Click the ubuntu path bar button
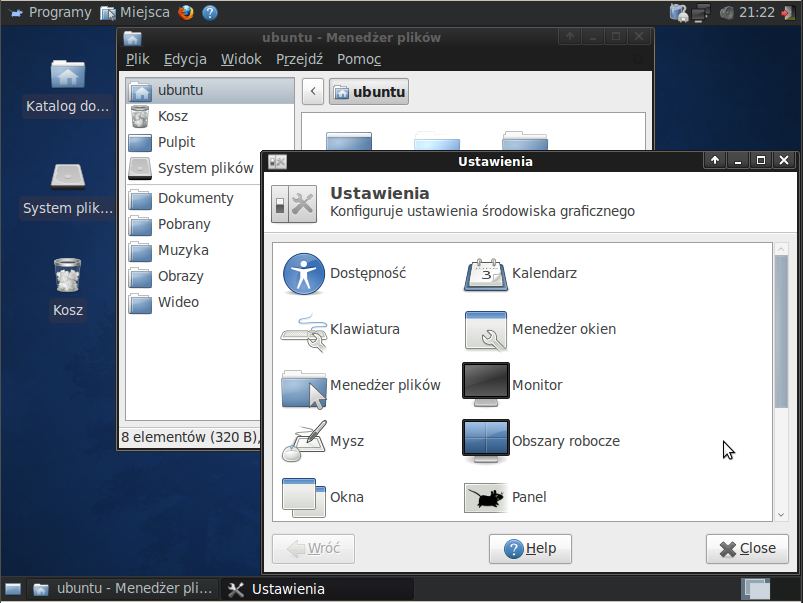This screenshot has height=603, width=803. [x=369, y=92]
